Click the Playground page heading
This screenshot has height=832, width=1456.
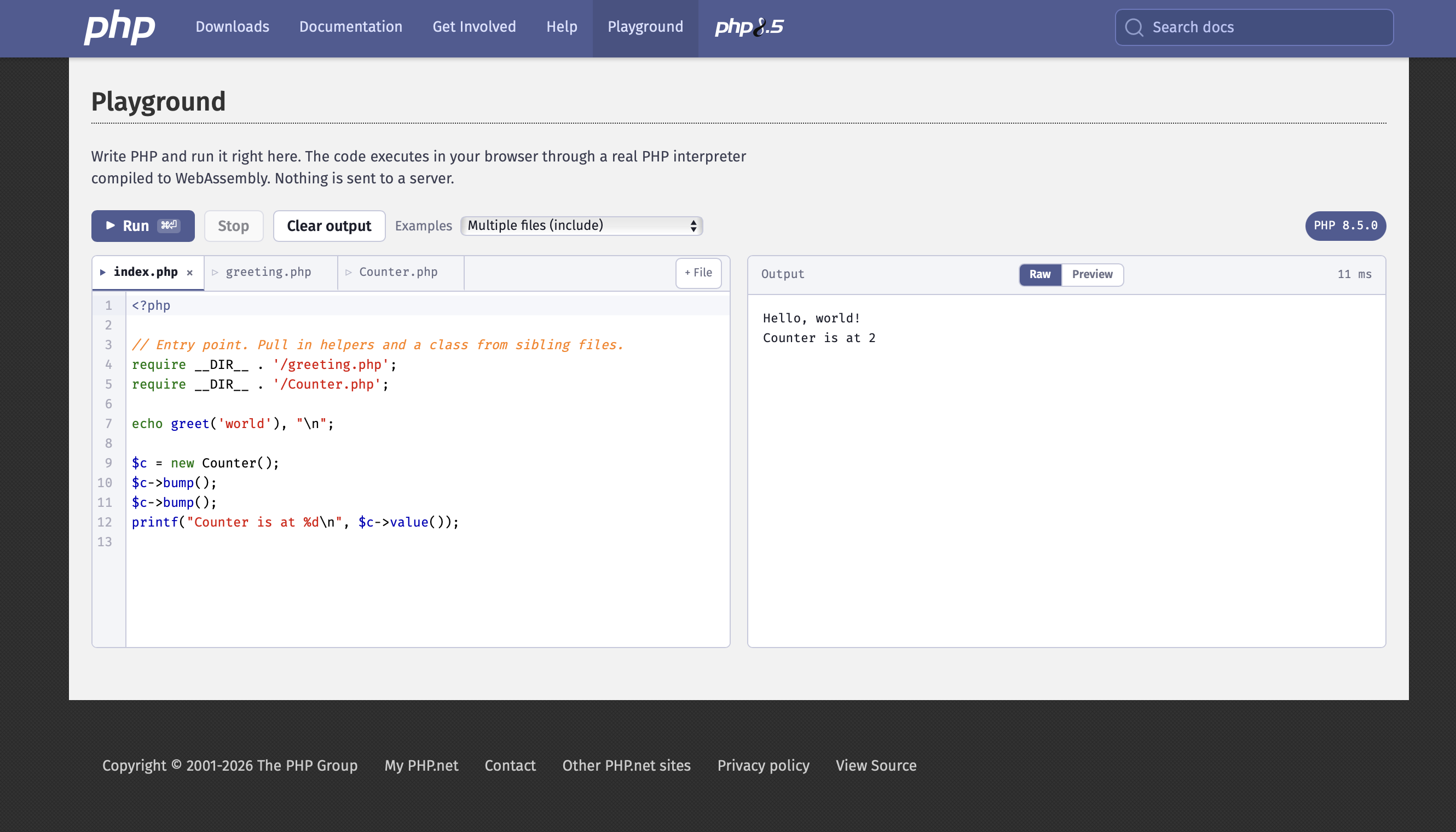(158, 102)
